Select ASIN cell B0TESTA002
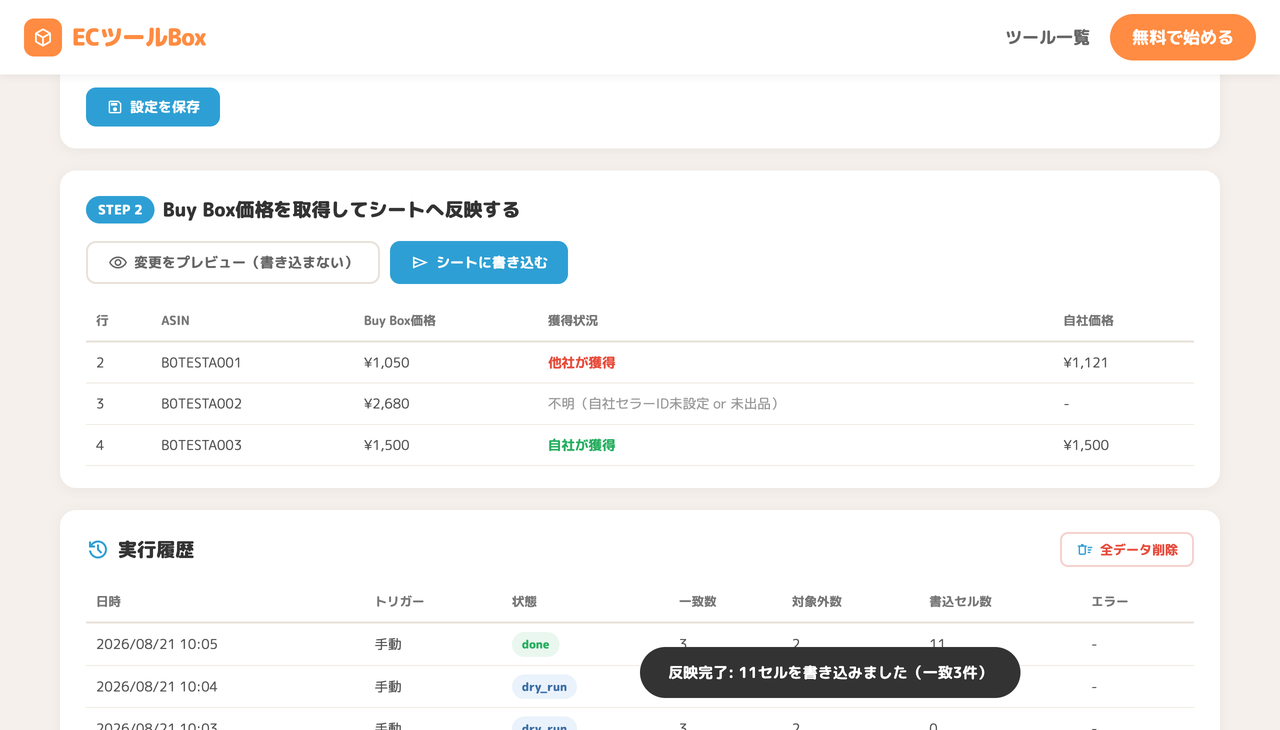Viewport: 1280px width, 730px height. click(x=201, y=404)
